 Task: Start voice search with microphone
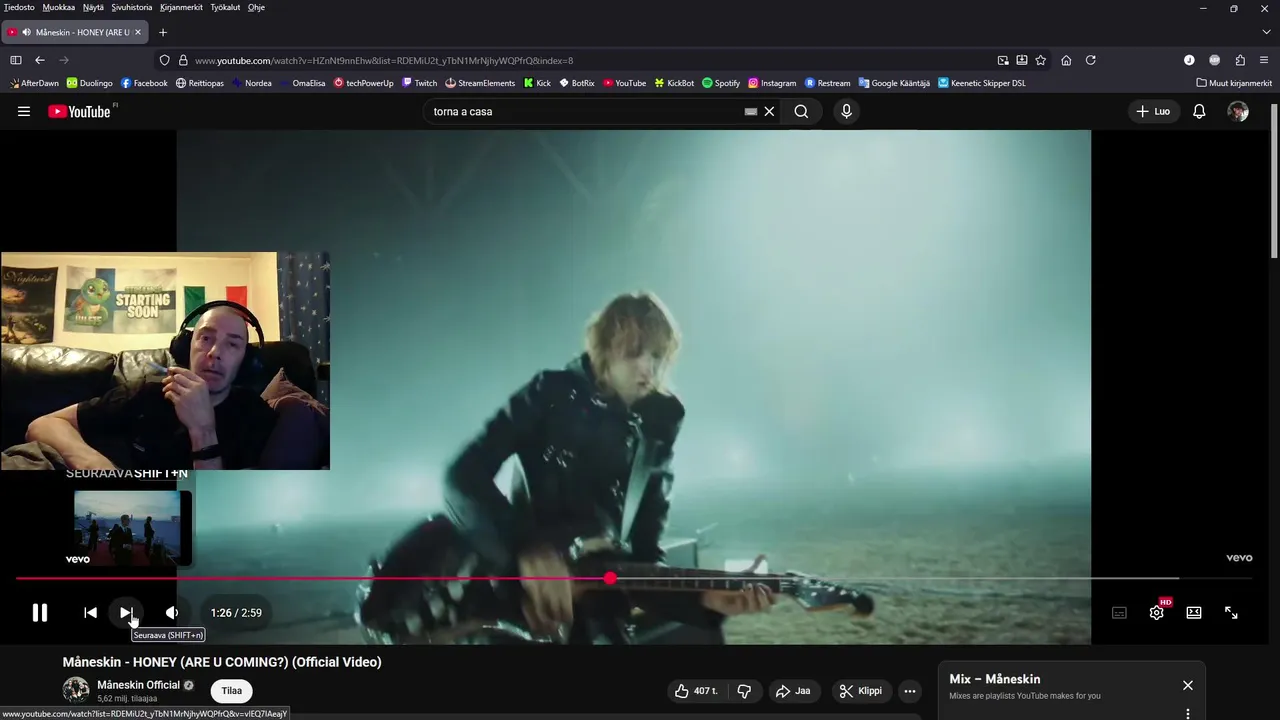[x=846, y=111]
